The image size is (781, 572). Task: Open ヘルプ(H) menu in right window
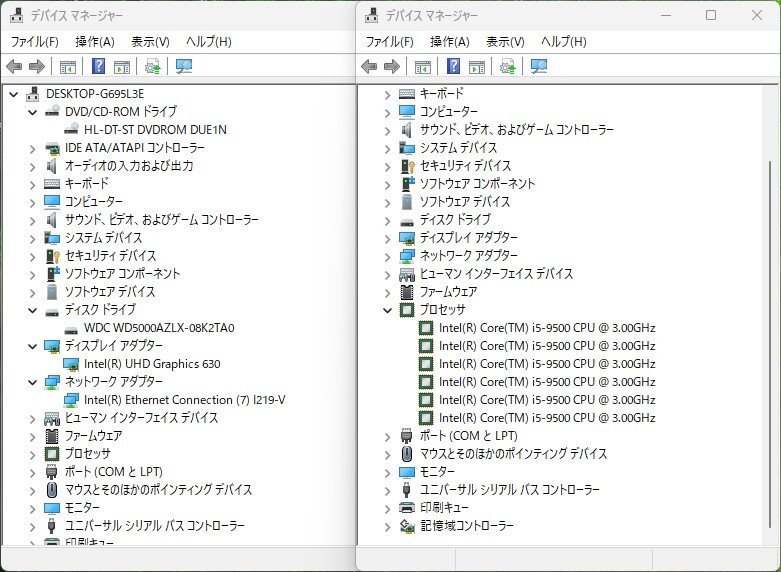563,42
